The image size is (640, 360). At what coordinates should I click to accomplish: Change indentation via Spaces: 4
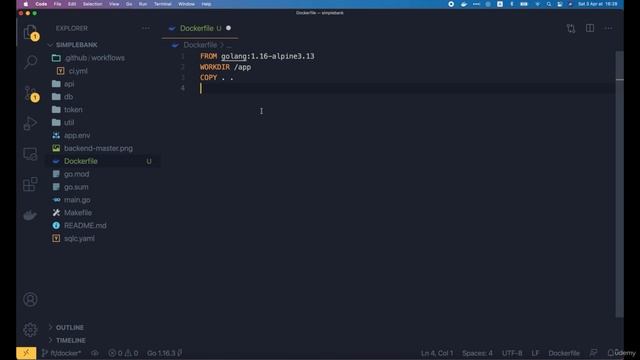pos(477,353)
